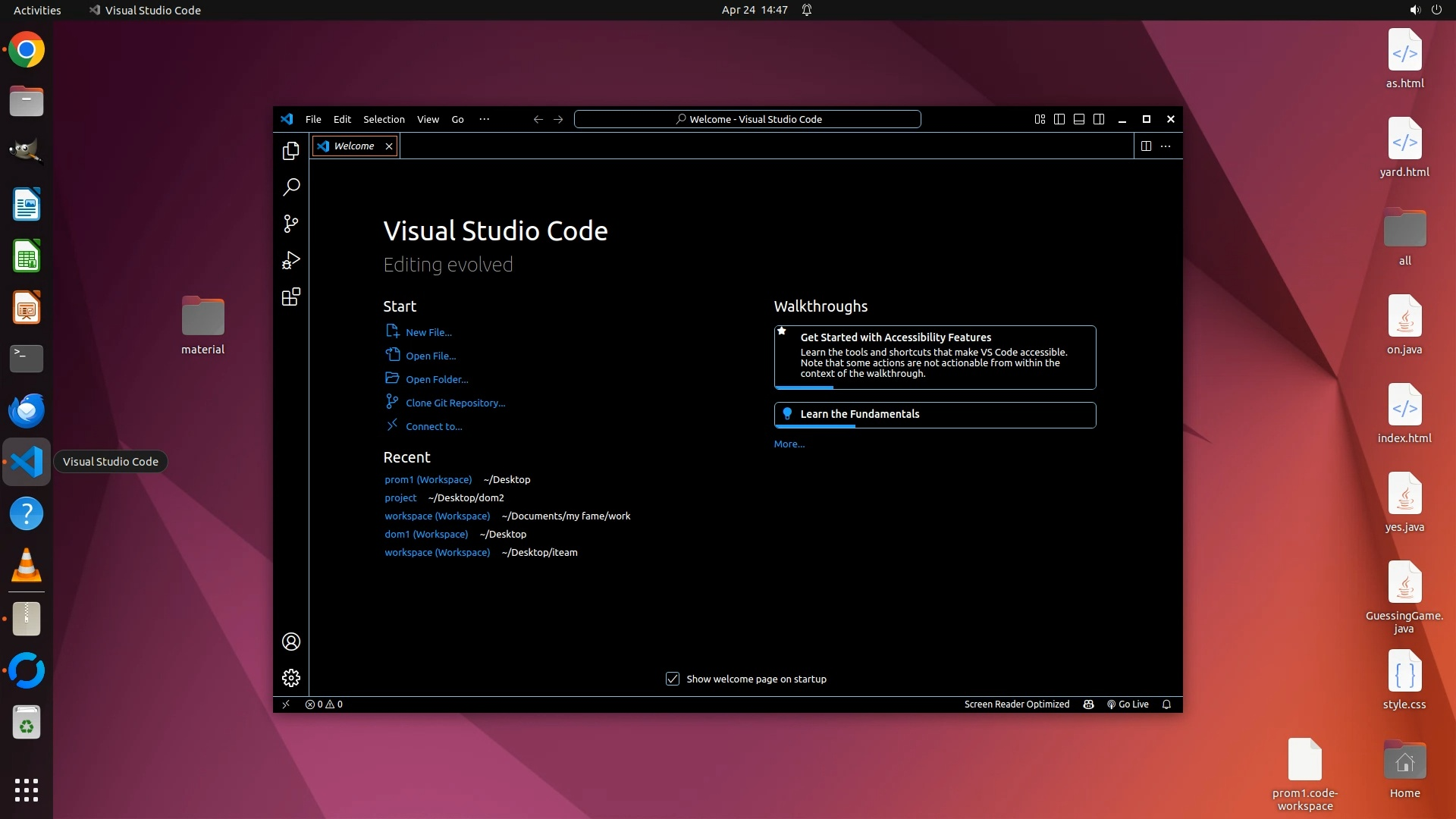The image size is (1456, 819).
Task: Click the Clone Git Repository link
Action: point(455,403)
